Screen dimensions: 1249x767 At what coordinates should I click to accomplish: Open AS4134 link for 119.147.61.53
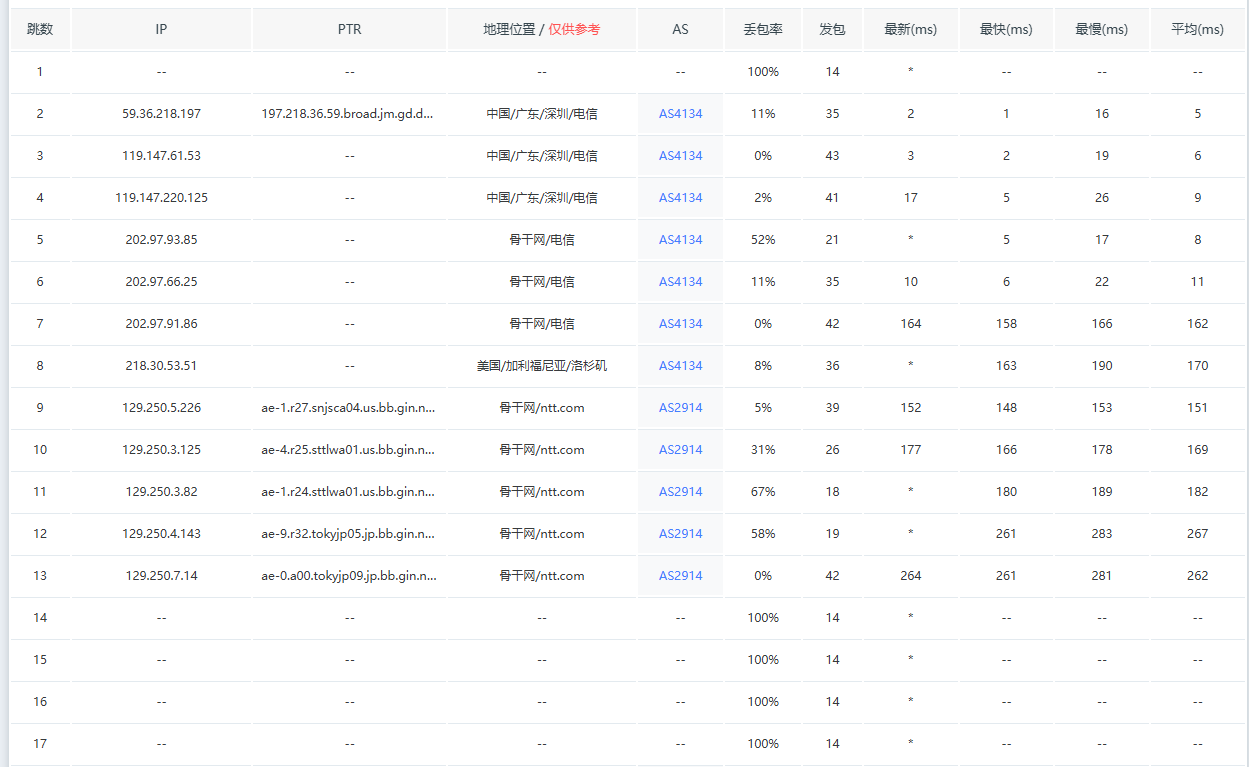(x=680, y=156)
